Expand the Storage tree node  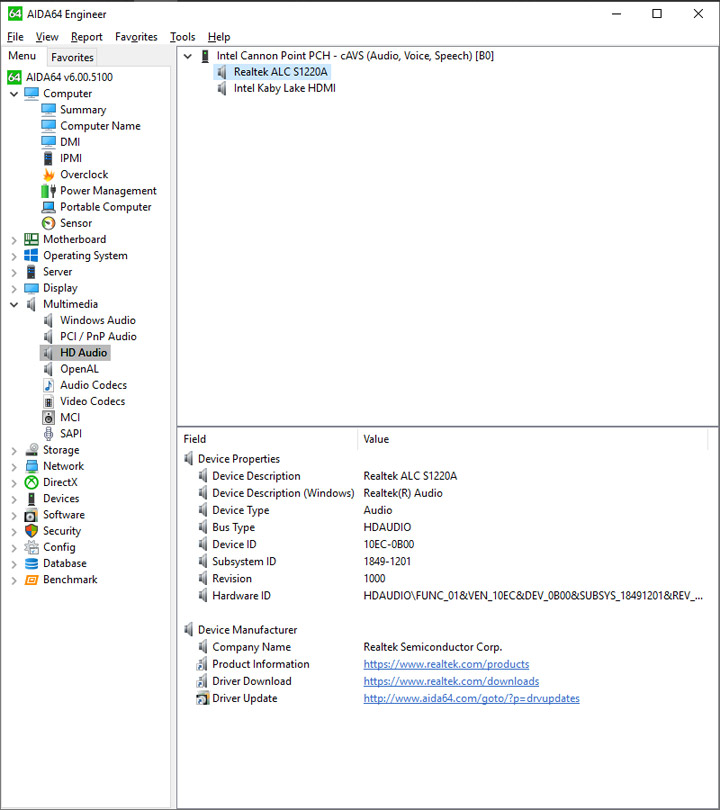pos(14,450)
